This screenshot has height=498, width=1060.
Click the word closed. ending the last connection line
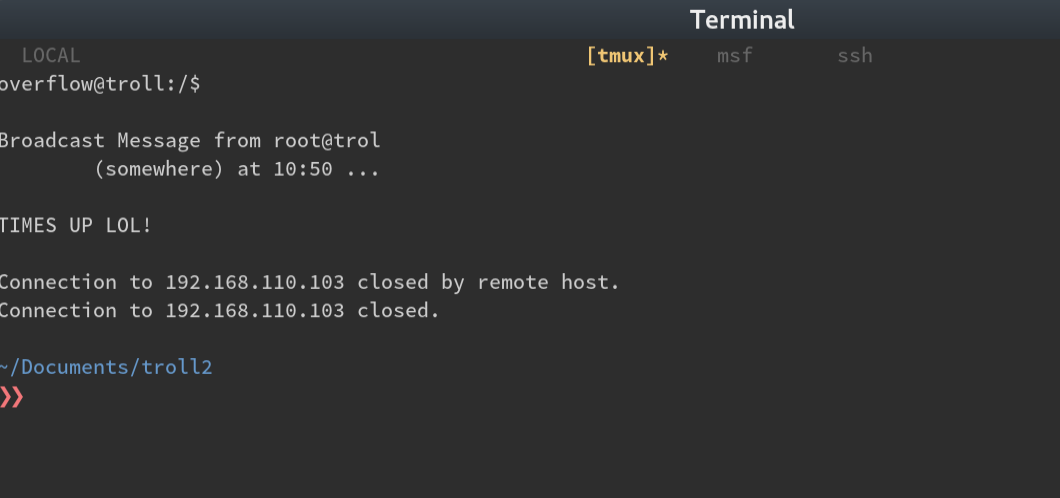tap(398, 311)
